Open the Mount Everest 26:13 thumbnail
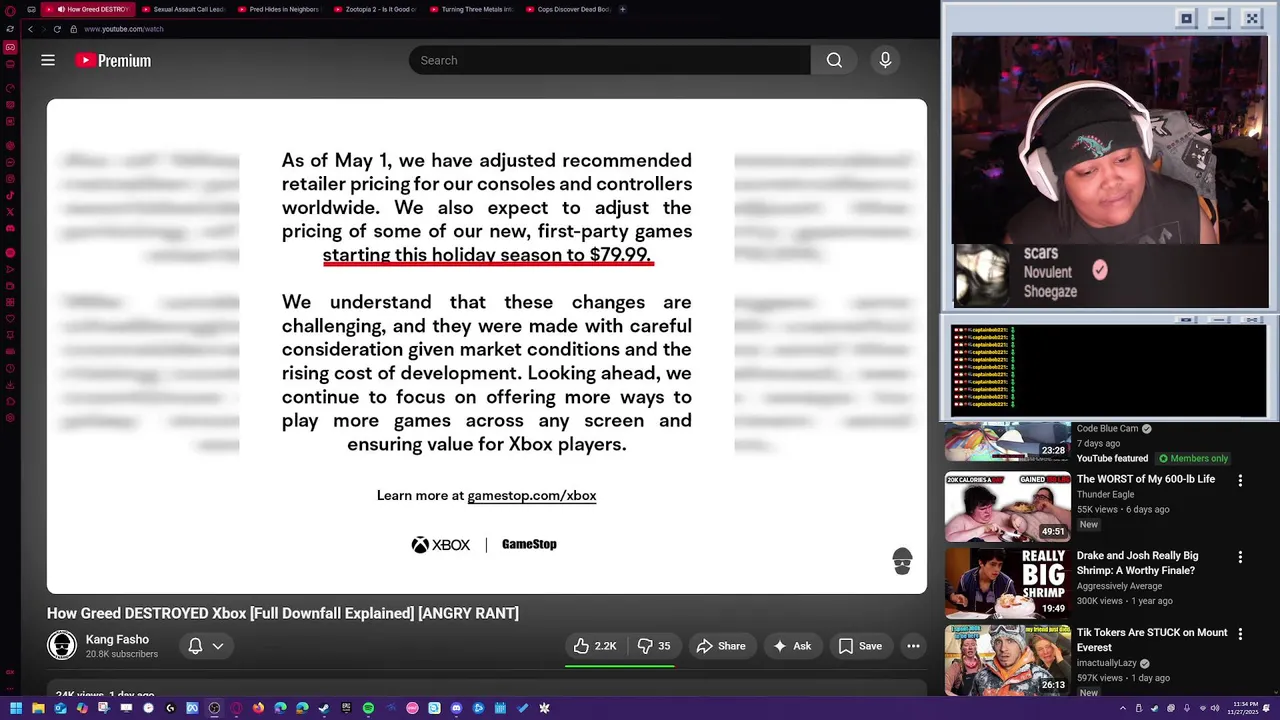This screenshot has height=720, width=1280. [1007, 660]
